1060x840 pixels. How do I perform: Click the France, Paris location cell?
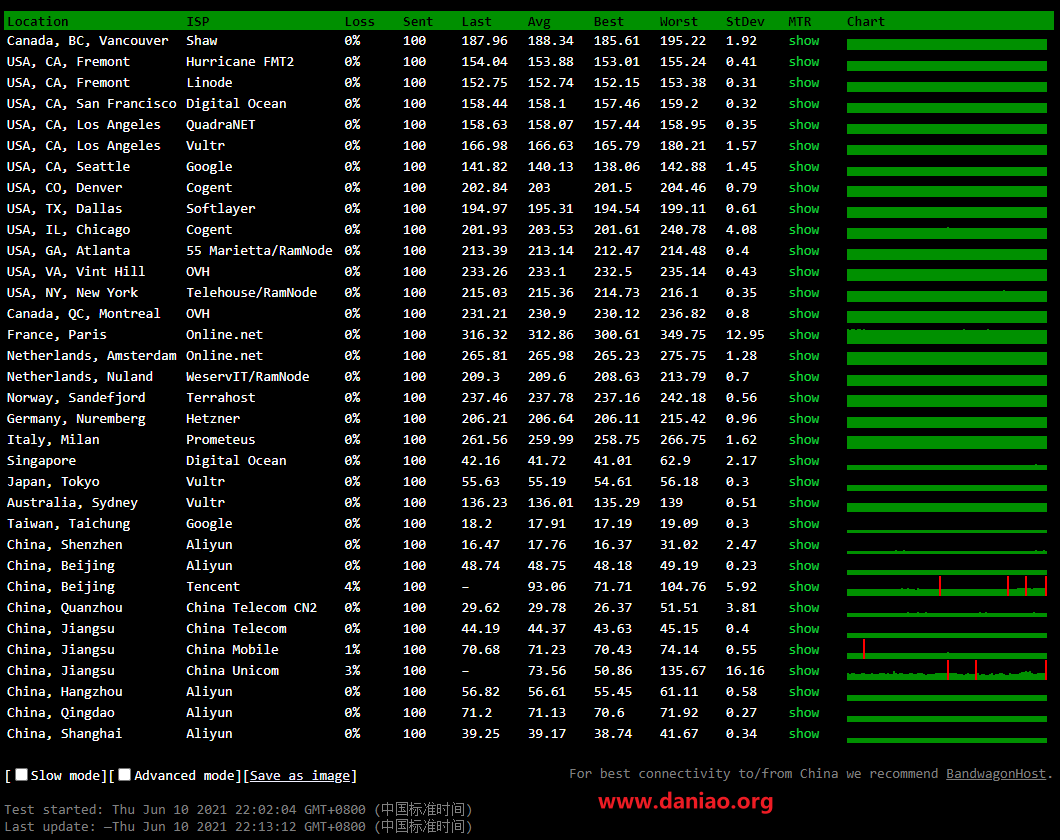(57, 335)
